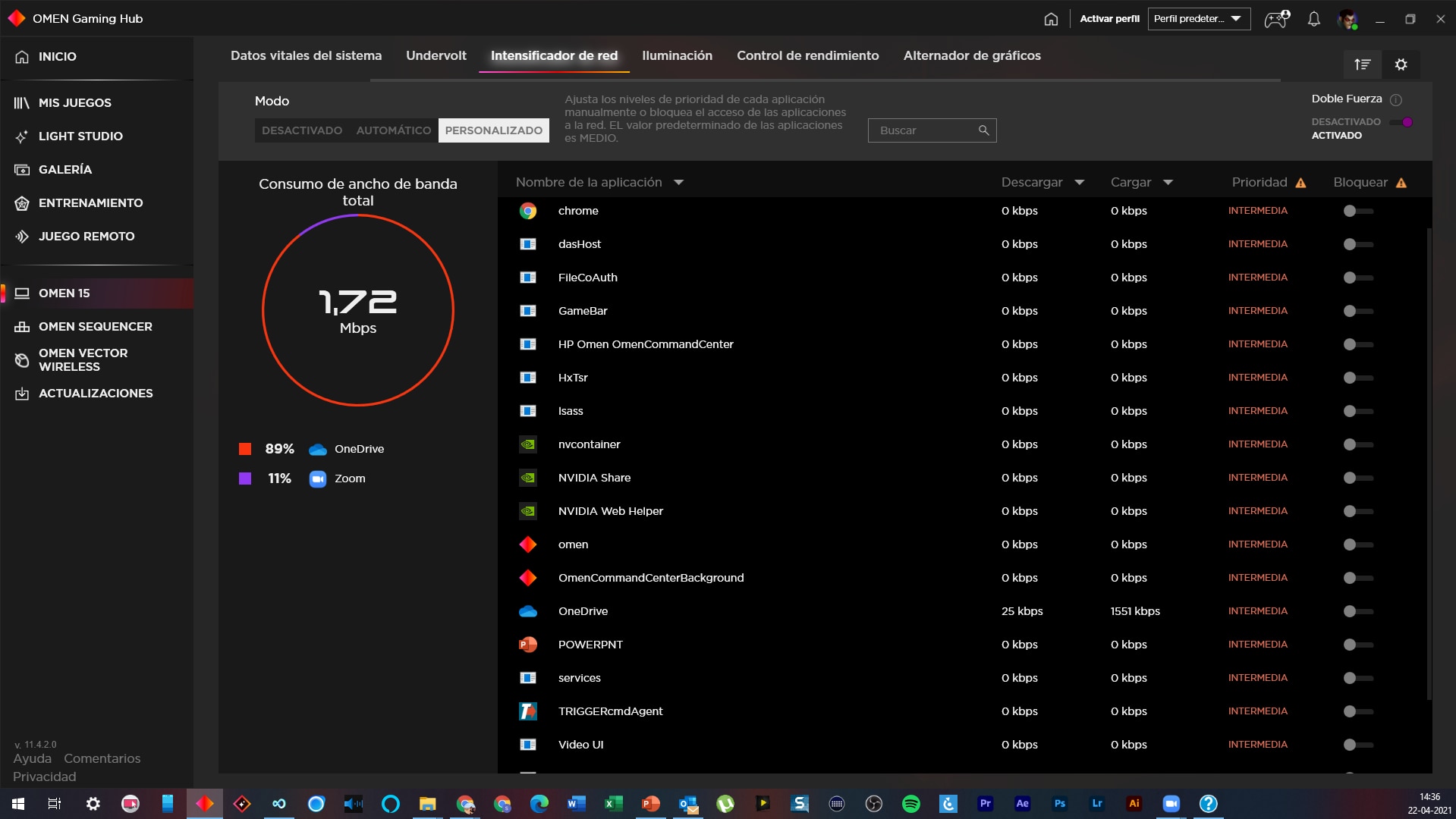The width and height of the screenshot is (1456, 819).
Task: Click the Prioridad warning triangle icon
Action: [x=1302, y=183]
